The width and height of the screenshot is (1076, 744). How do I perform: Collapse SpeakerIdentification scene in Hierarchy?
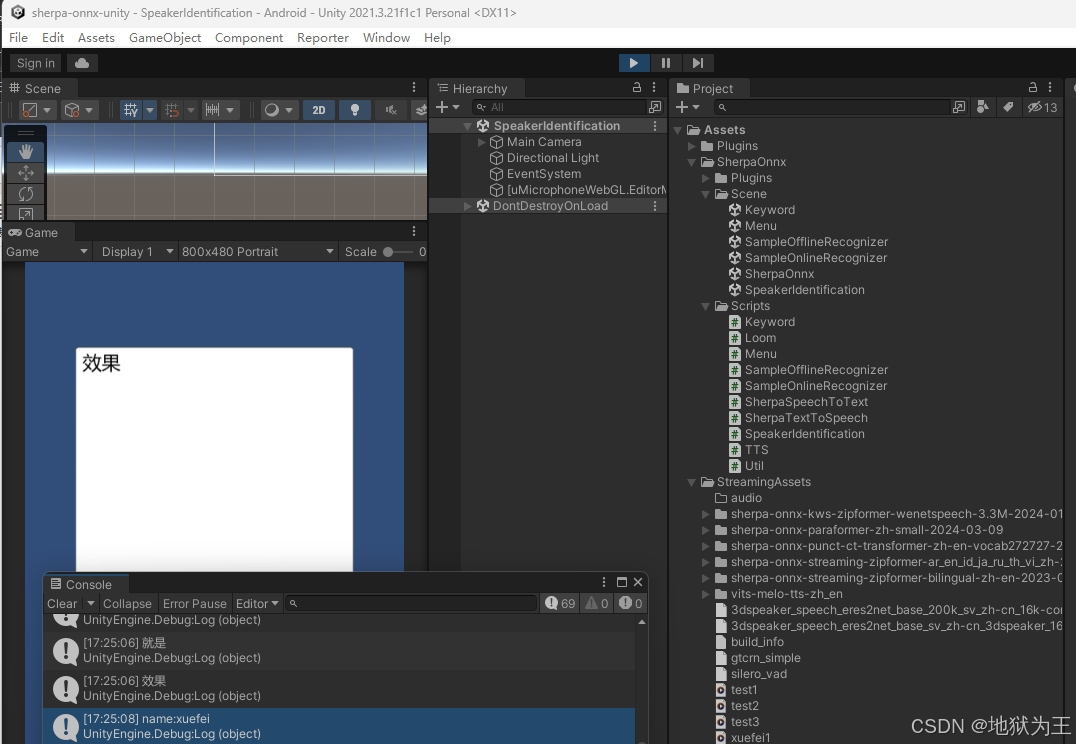pos(467,126)
